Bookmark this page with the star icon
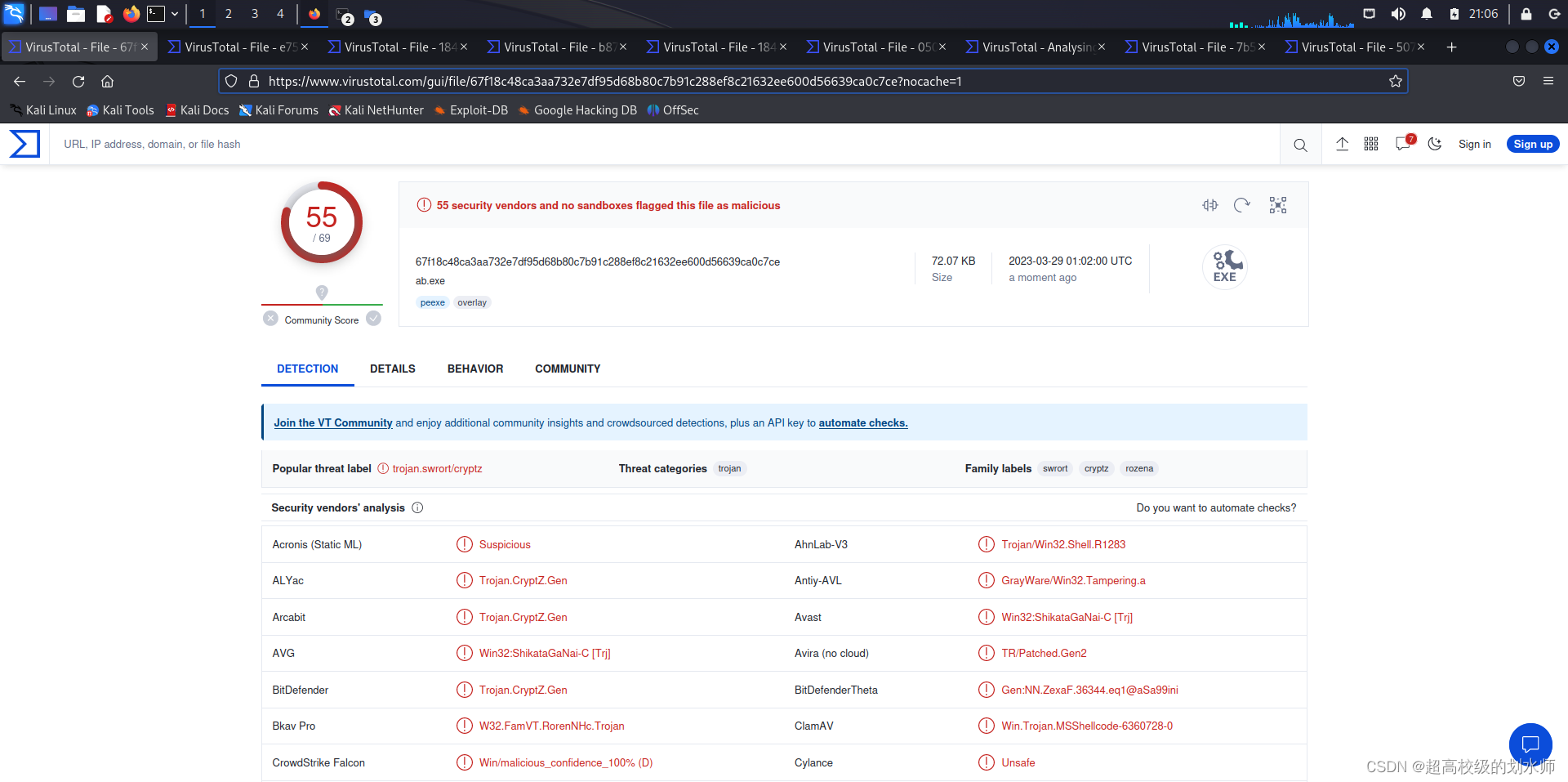1568x782 pixels. click(x=1396, y=81)
